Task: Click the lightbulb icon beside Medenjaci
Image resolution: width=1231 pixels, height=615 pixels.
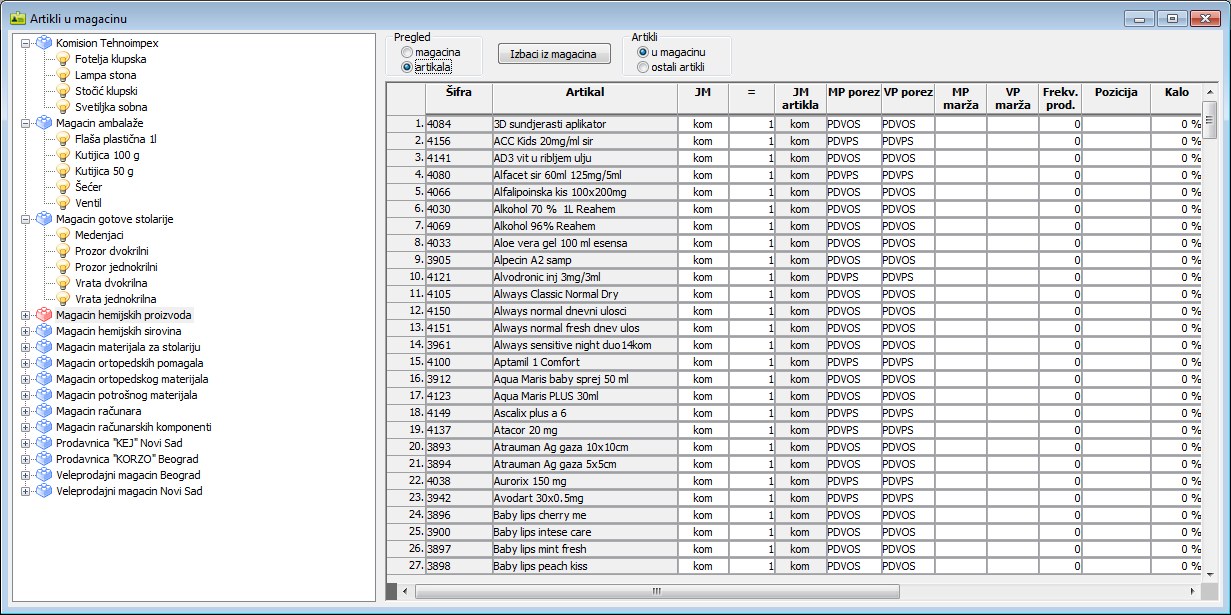Action: [x=63, y=235]
